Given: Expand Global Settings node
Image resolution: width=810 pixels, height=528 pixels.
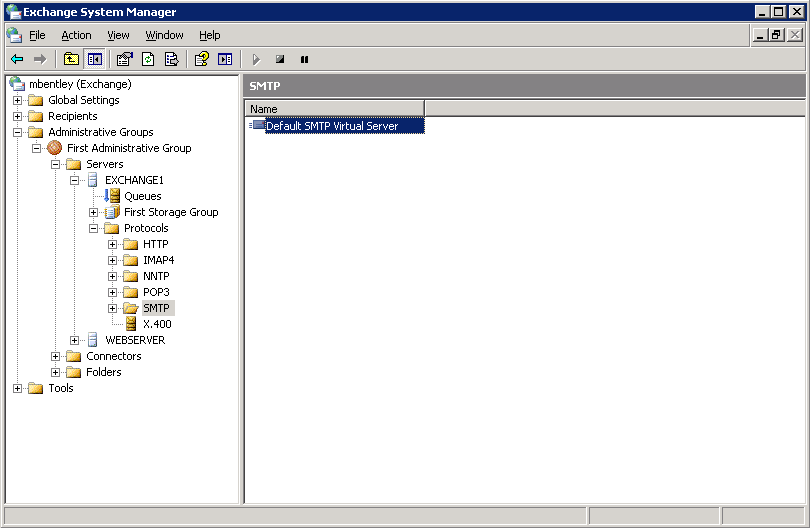Looking at the screenshot, I should click(18, 100).
